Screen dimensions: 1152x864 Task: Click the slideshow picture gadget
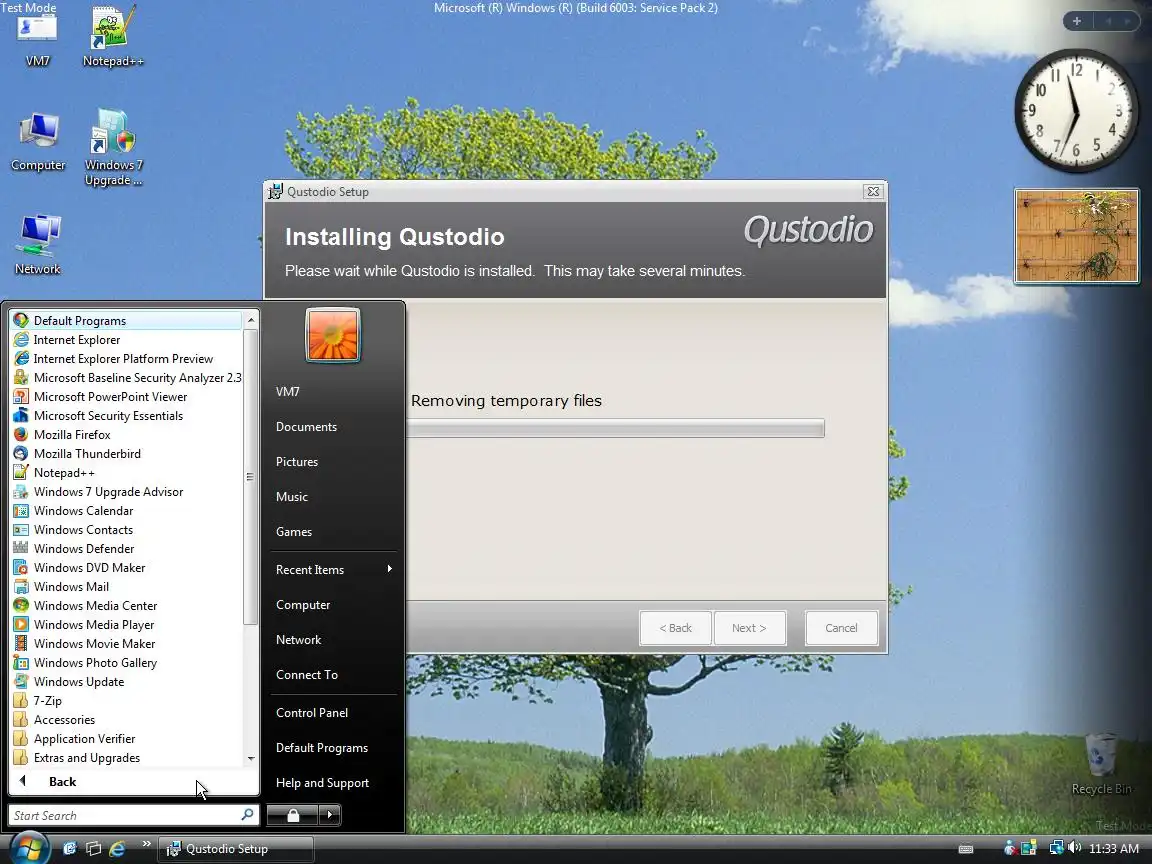[1076, 237]
